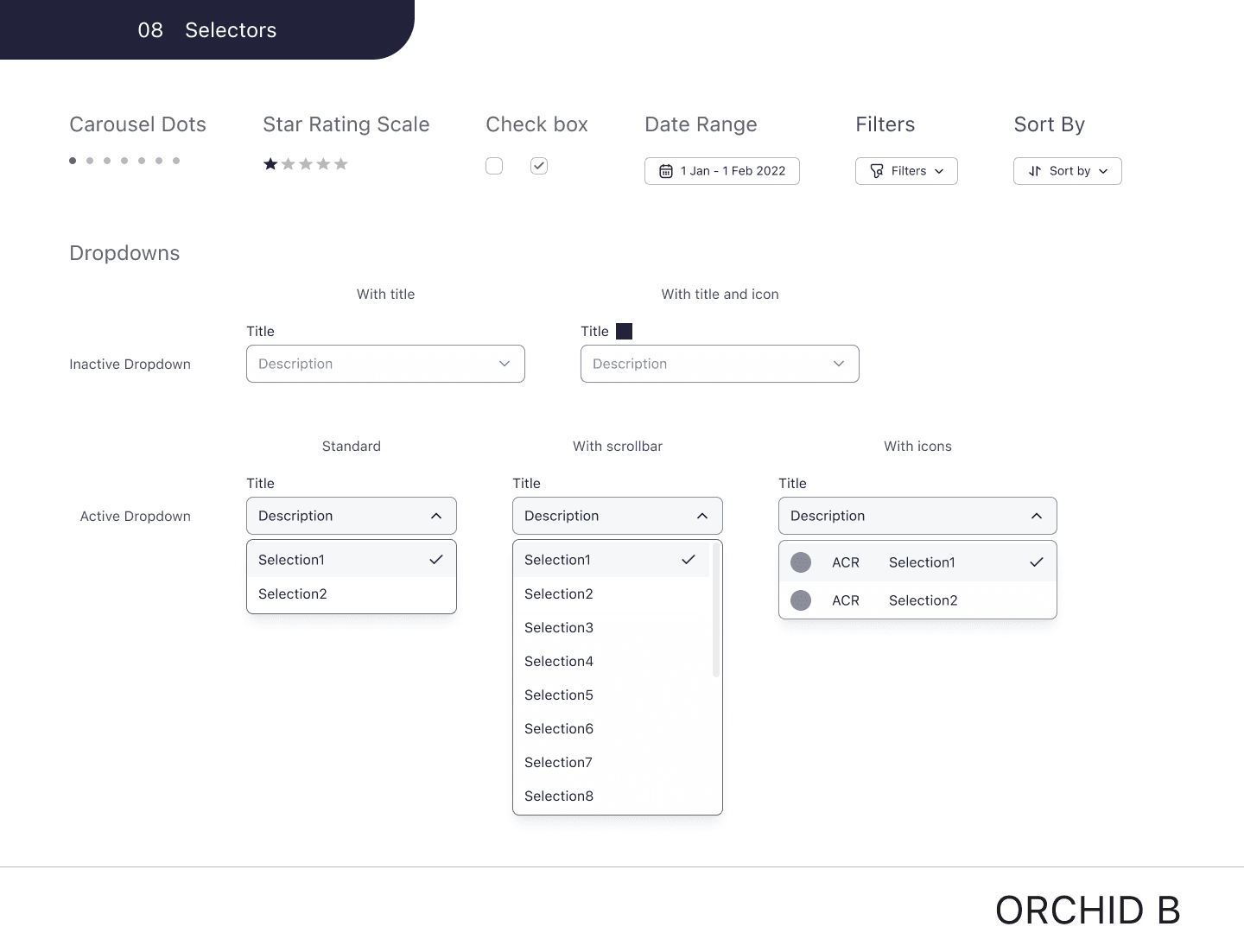Choose Selection1 in the Standard dropdown list
The image size is (1244, 952).
pyautogui.click(x=352, y=560)
